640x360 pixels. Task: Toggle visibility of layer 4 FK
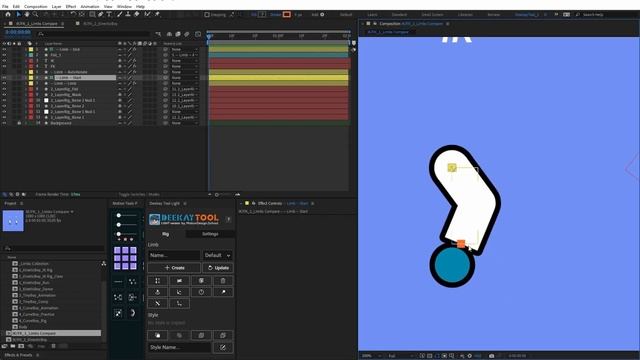coord(4,66)
